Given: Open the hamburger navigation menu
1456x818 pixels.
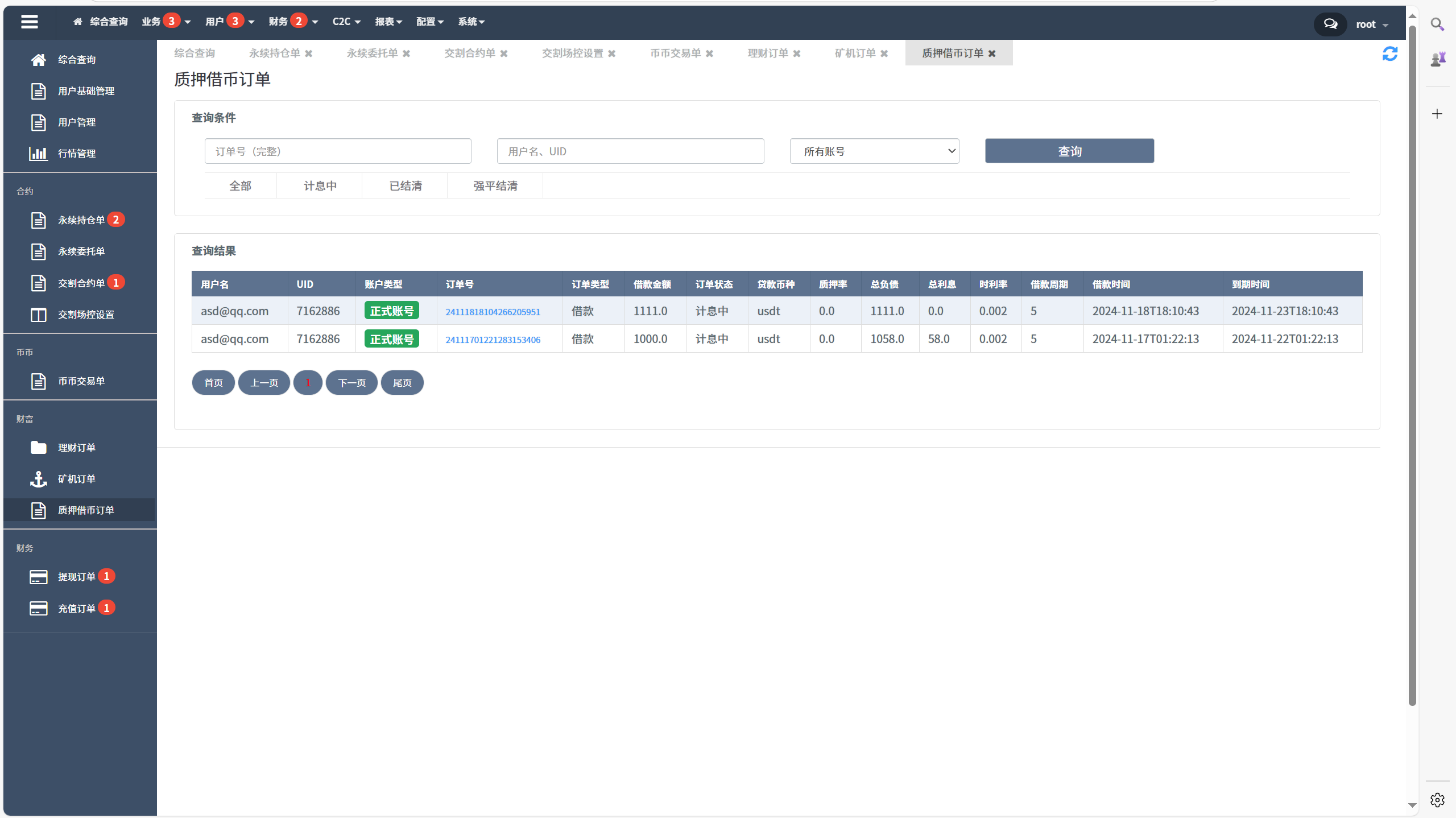Looking at the screenshot, I should [30, 22].
